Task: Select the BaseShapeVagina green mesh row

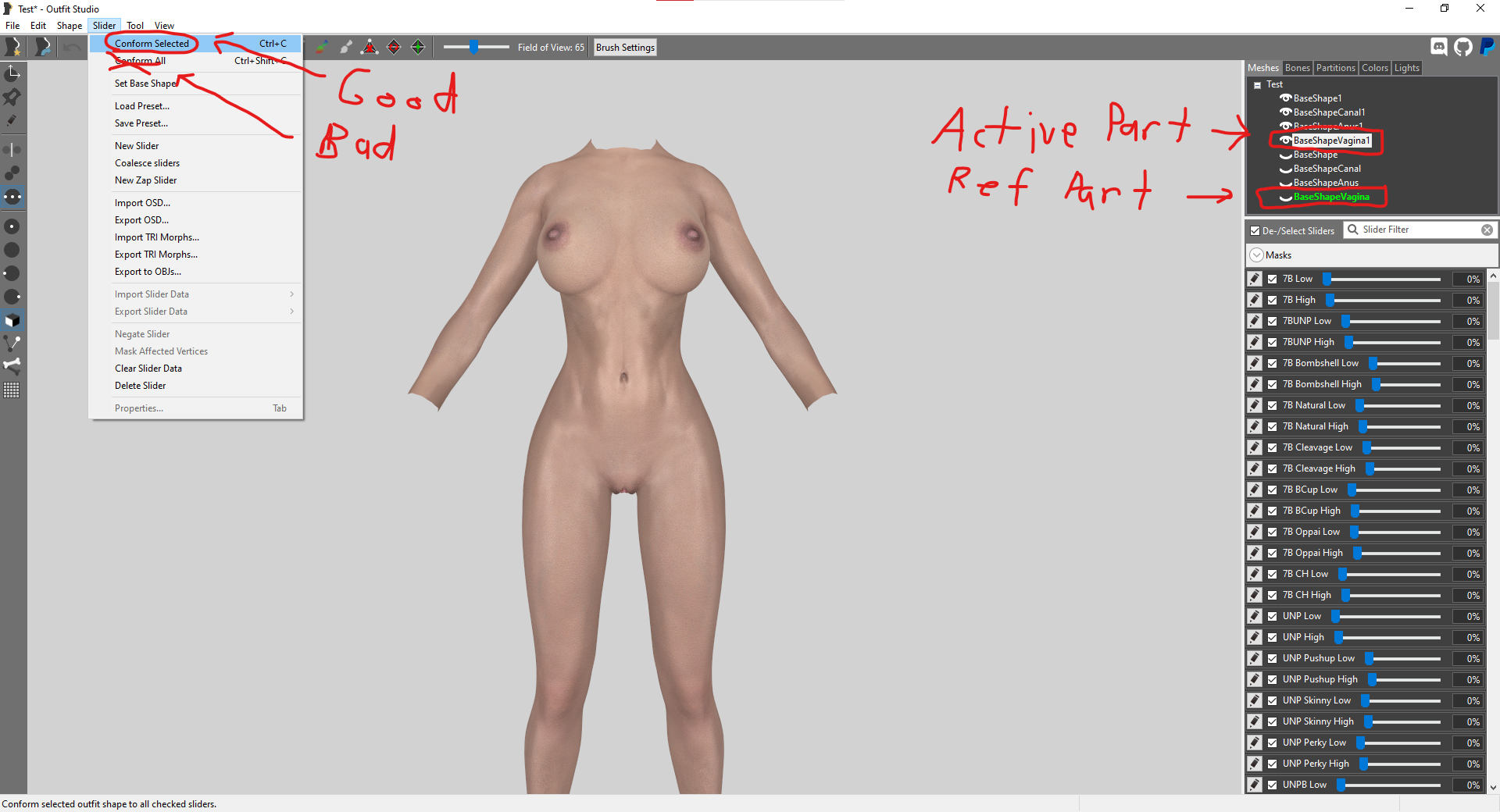Action: pyautogui.click(x=1331, y=197)
